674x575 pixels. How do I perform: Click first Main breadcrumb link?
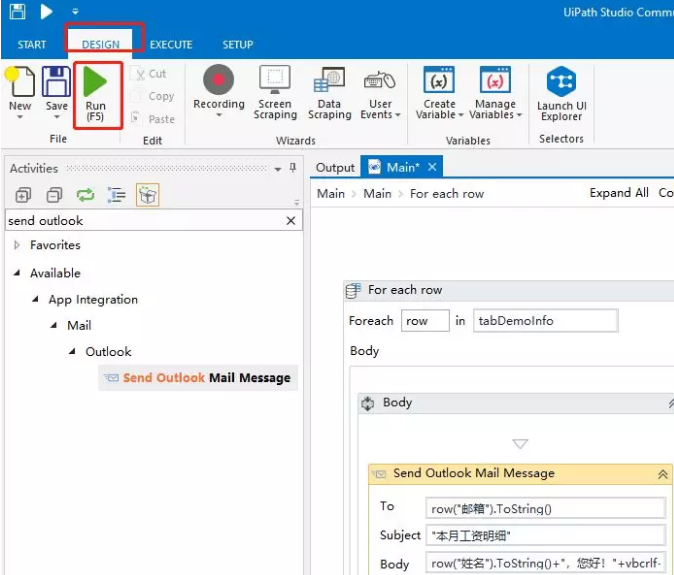[331, 194]
